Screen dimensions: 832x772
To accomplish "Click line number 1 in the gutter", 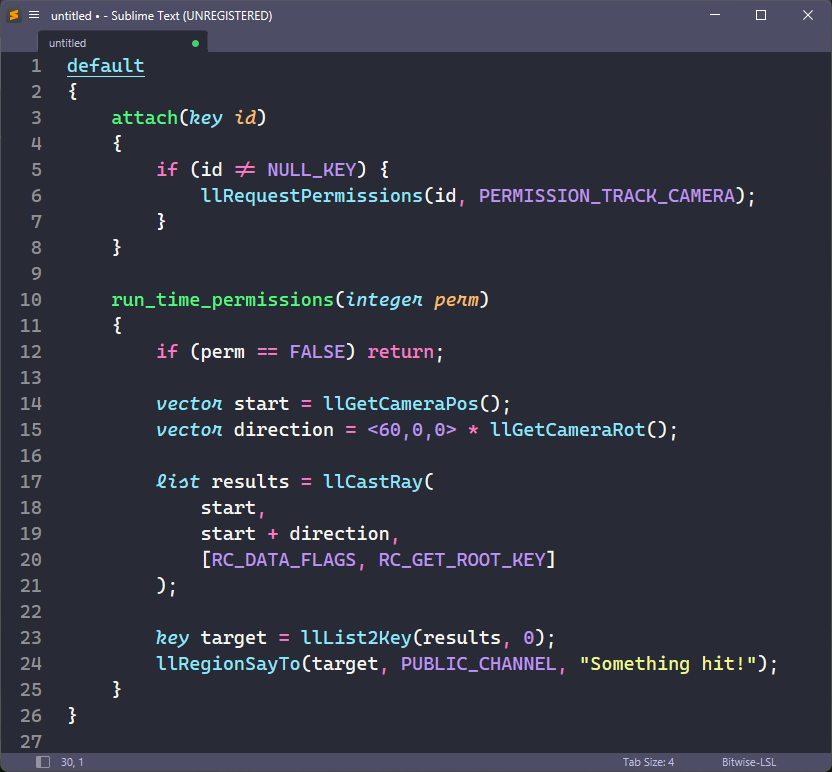I will click(x=36, y=66).
